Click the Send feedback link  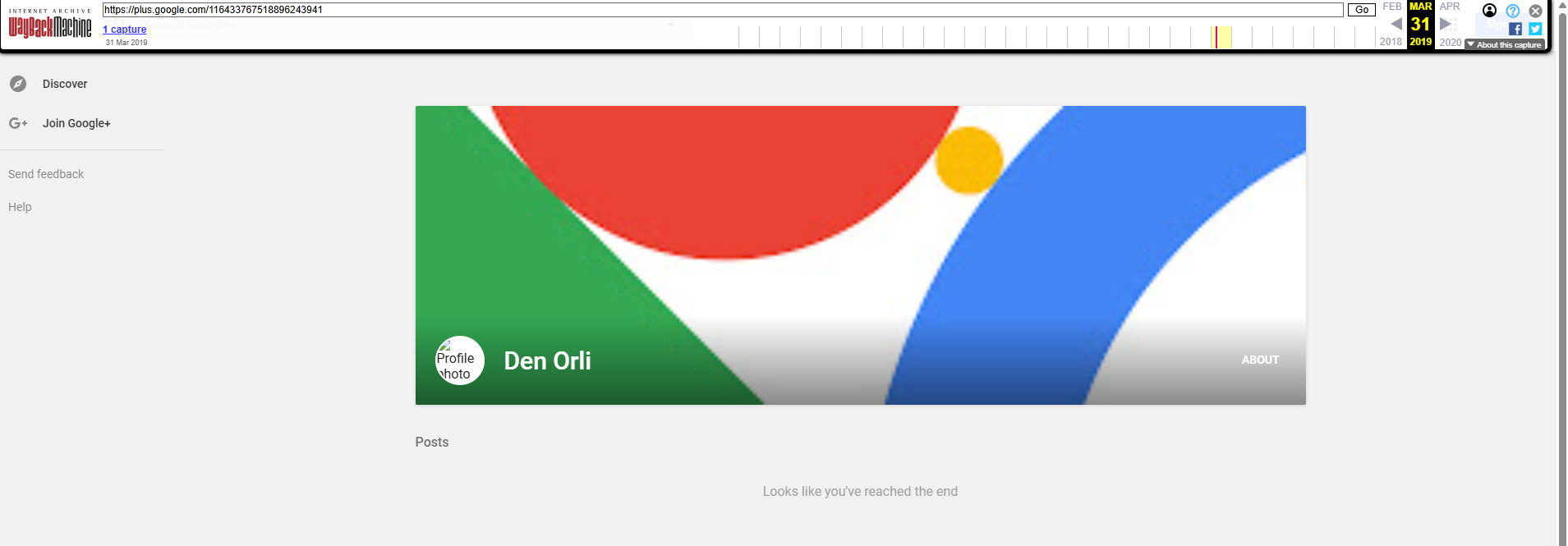click(46, 174)
